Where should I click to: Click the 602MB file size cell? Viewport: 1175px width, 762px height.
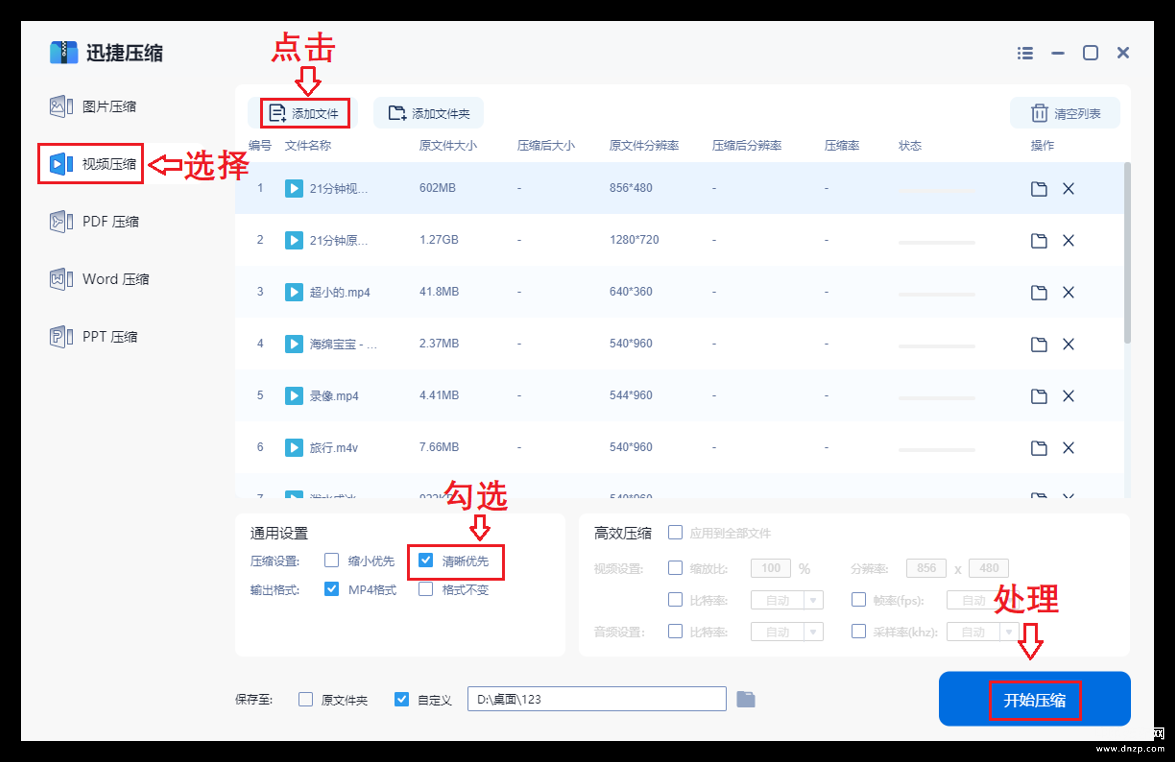438,188
